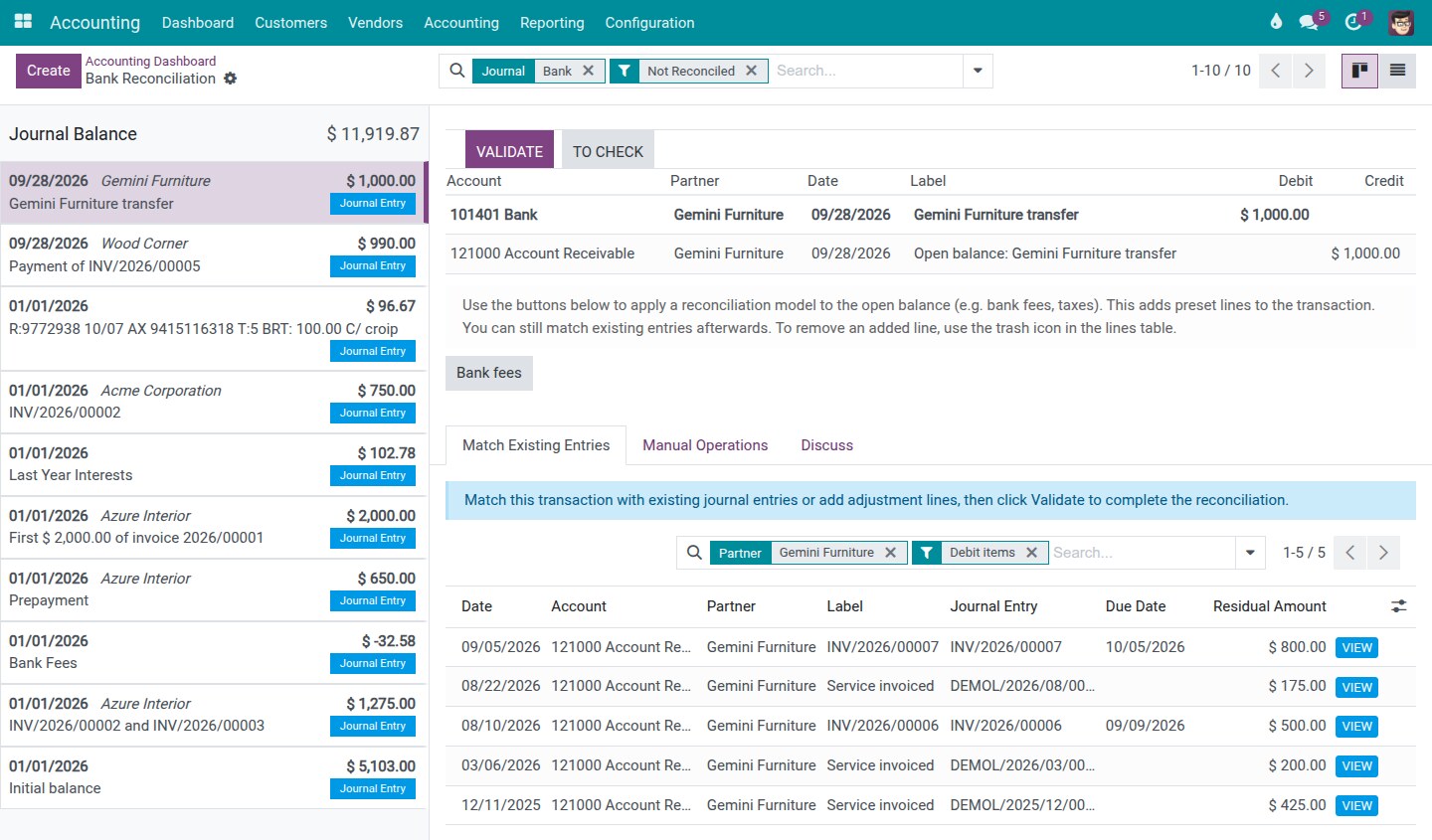Switch to list view
This screenshot has width=1432, height=840.
pyautogui.click(x=1397, y=71)
